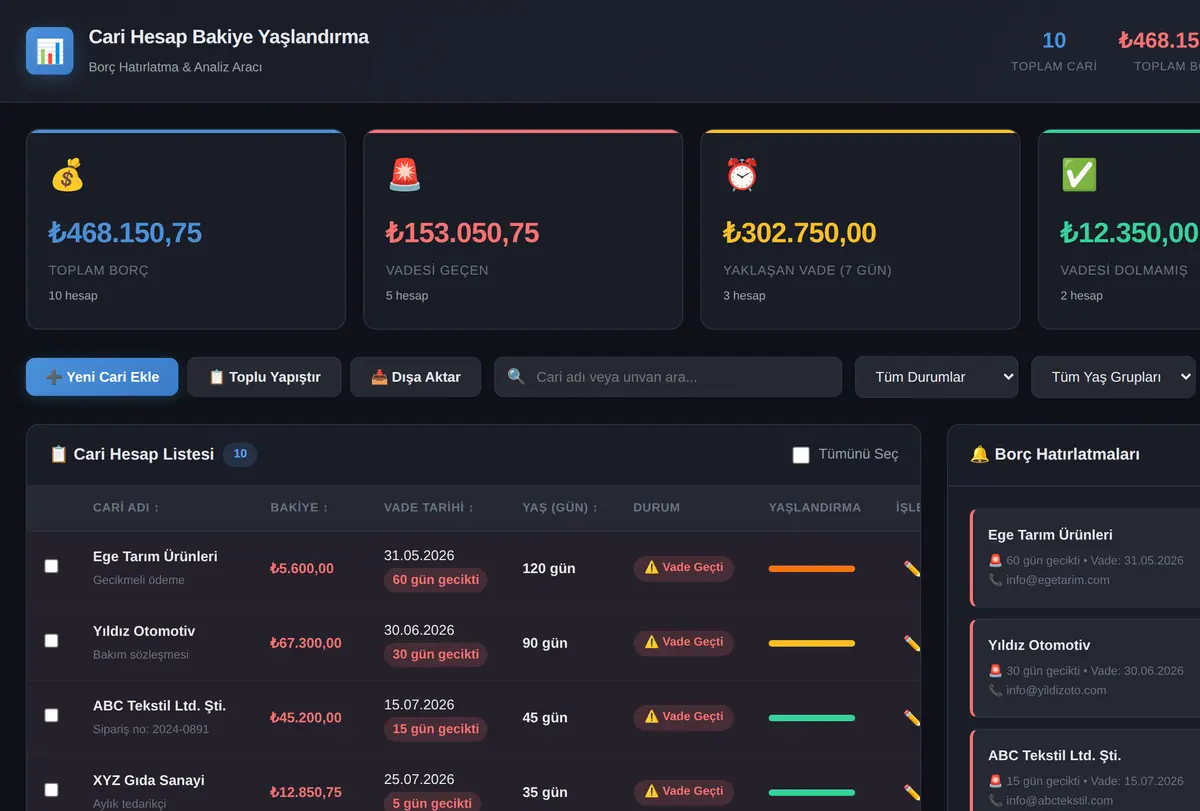Click the '10' count badge beside Cari Hesap Listesi
This screenshot has width=1200, height=811.
pyautogui.click(x=240, y=454)
